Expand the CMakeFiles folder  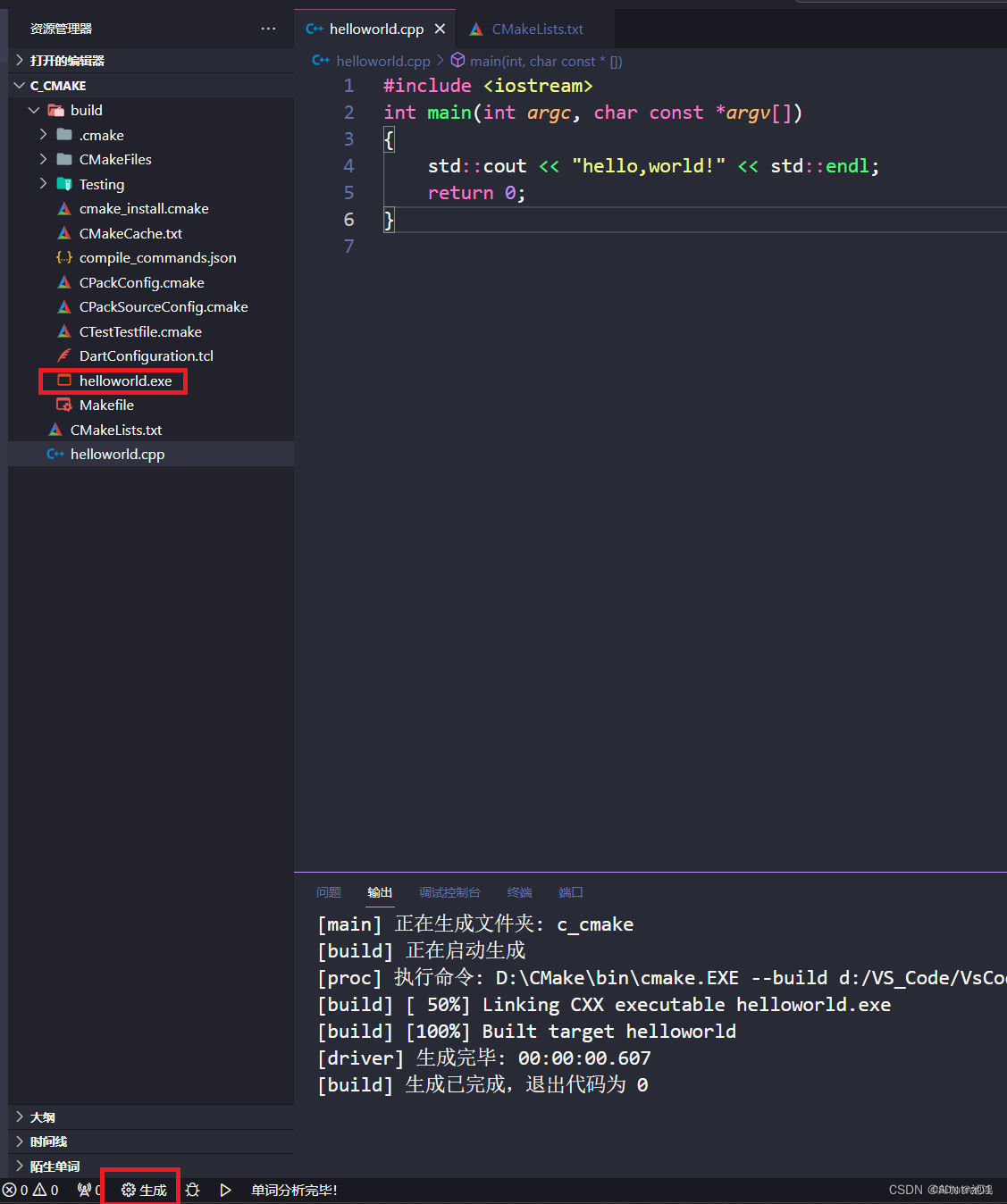click(42, 159)
